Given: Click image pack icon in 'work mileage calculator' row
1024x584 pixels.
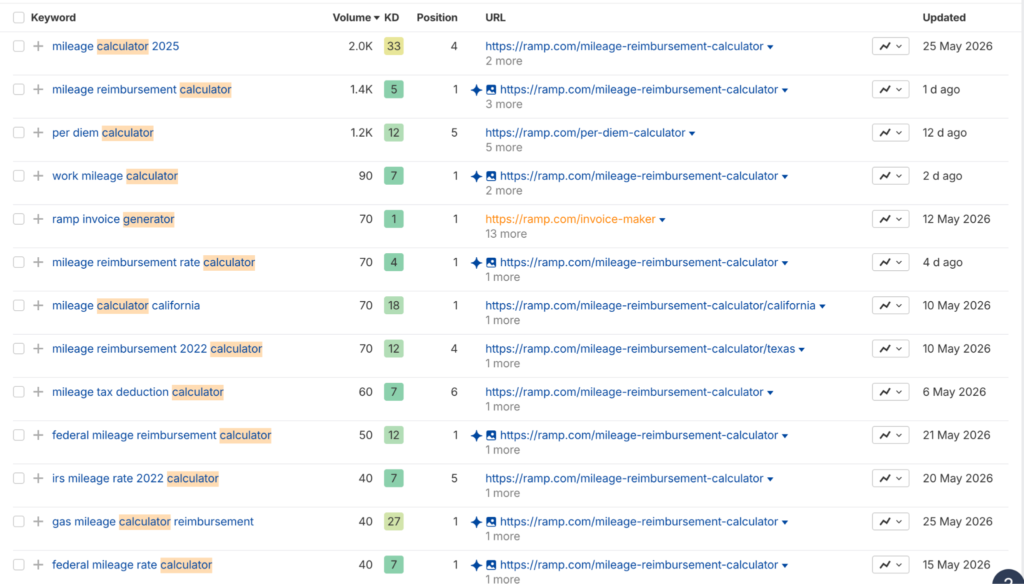Looking at the screenshot, I should tap(491, 176).
